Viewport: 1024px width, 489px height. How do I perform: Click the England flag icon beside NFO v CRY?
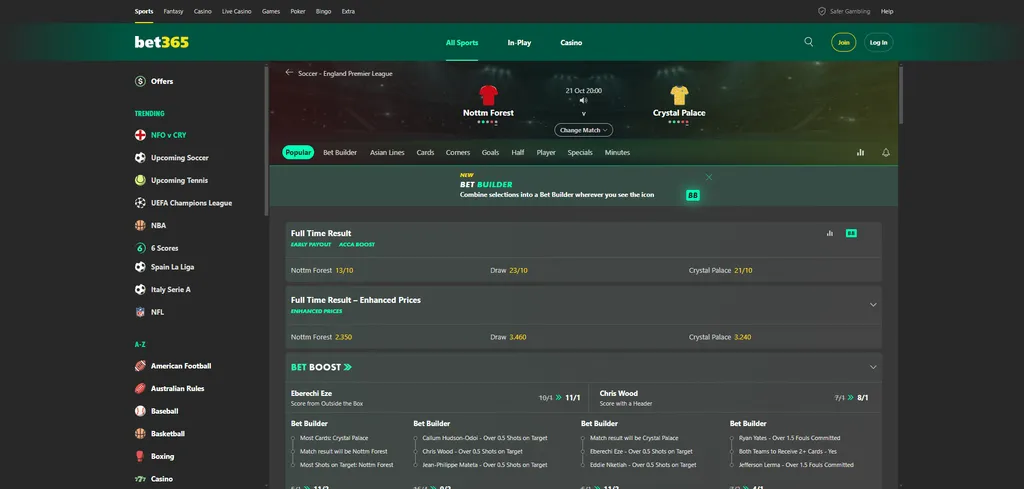140,135
